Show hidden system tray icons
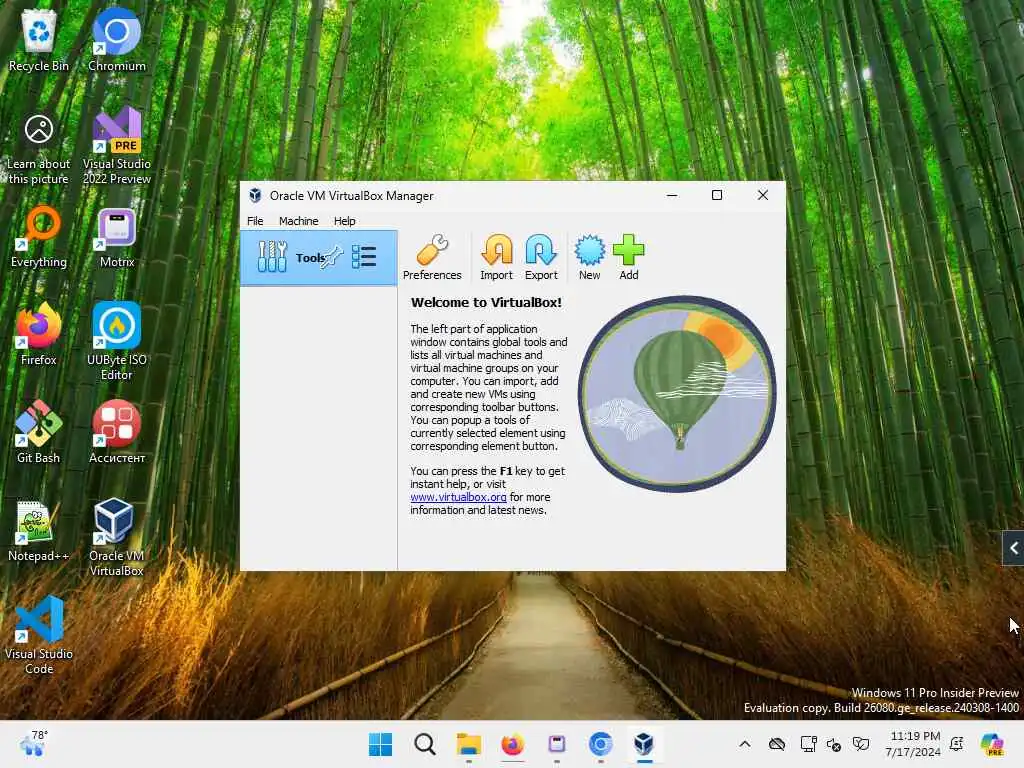Screen dimensions: 1024x768 744,744
